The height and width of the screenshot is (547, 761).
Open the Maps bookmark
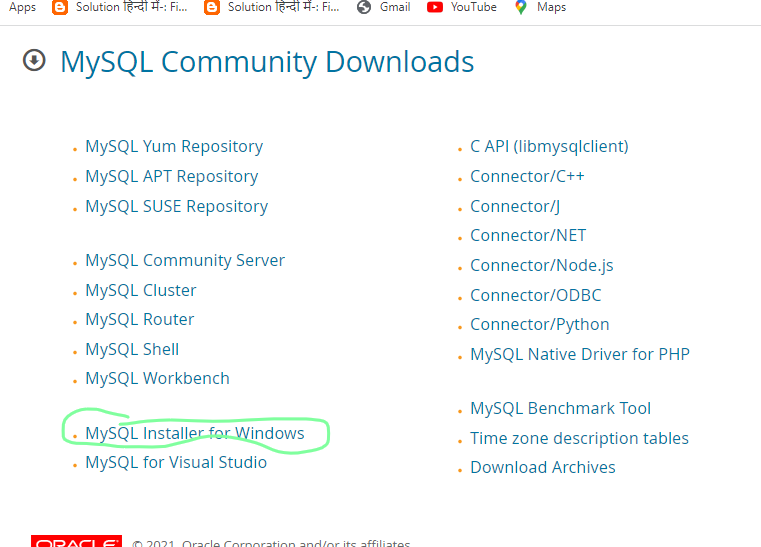click(551, 7)
